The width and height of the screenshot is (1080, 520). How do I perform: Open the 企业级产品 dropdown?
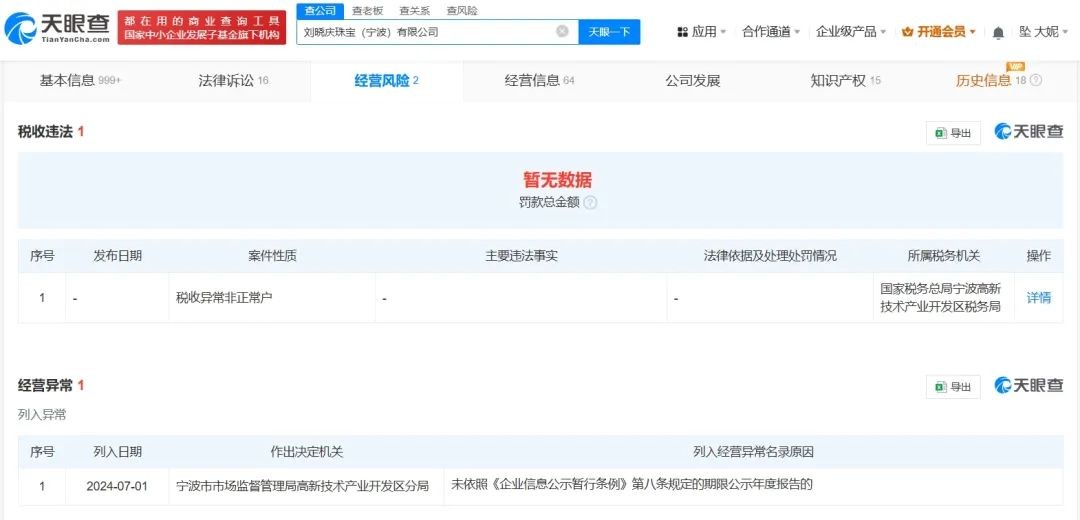tap(852, 32)
